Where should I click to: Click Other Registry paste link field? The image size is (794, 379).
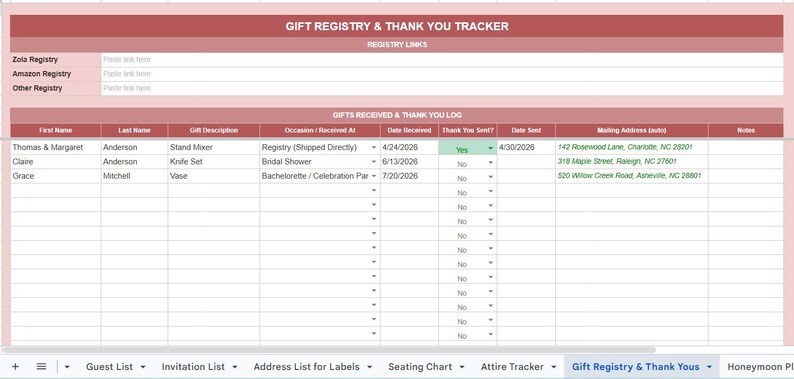(442, 88)
